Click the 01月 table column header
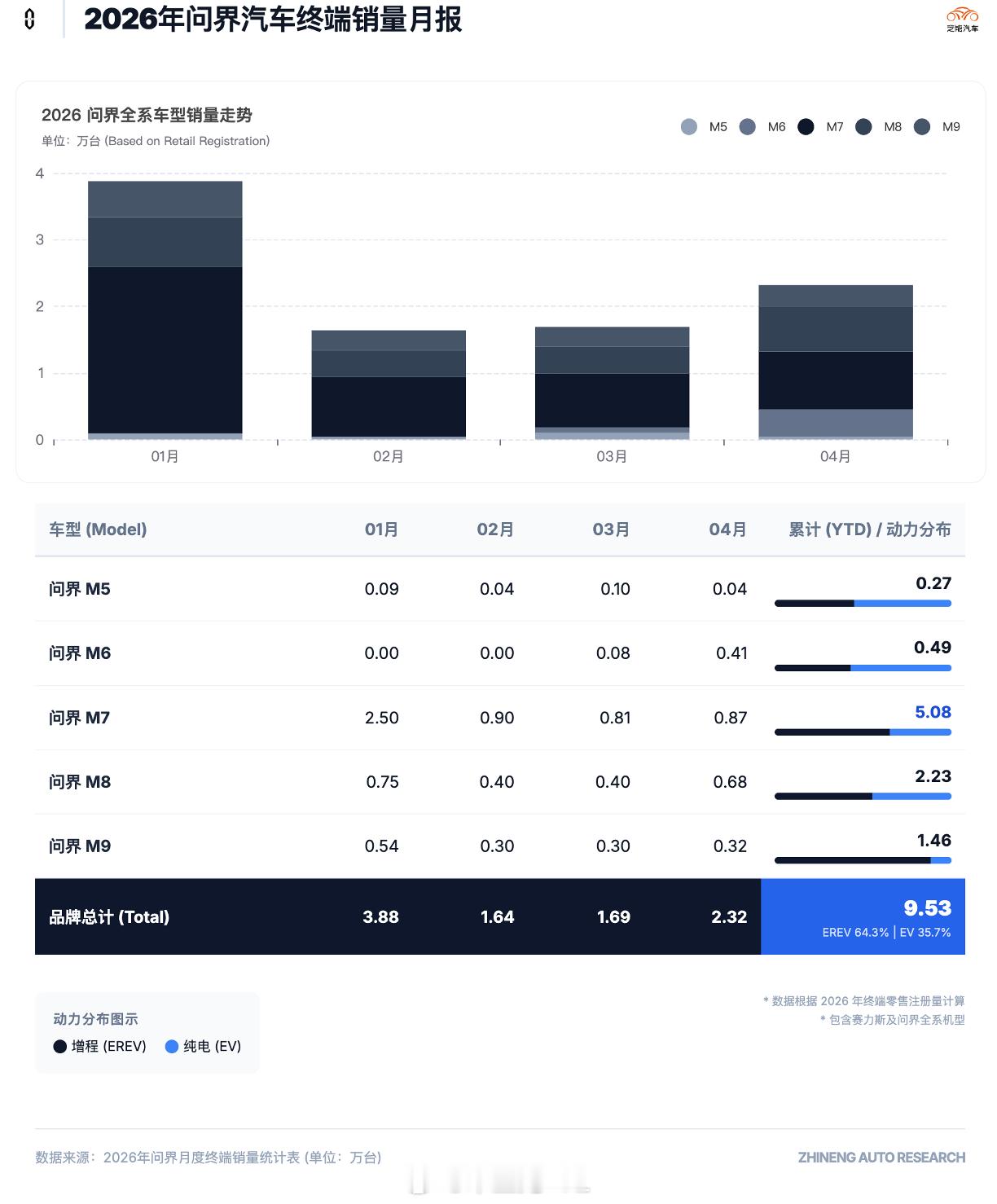The width and height of the screenshot is (997, 1204). (381, 529)
